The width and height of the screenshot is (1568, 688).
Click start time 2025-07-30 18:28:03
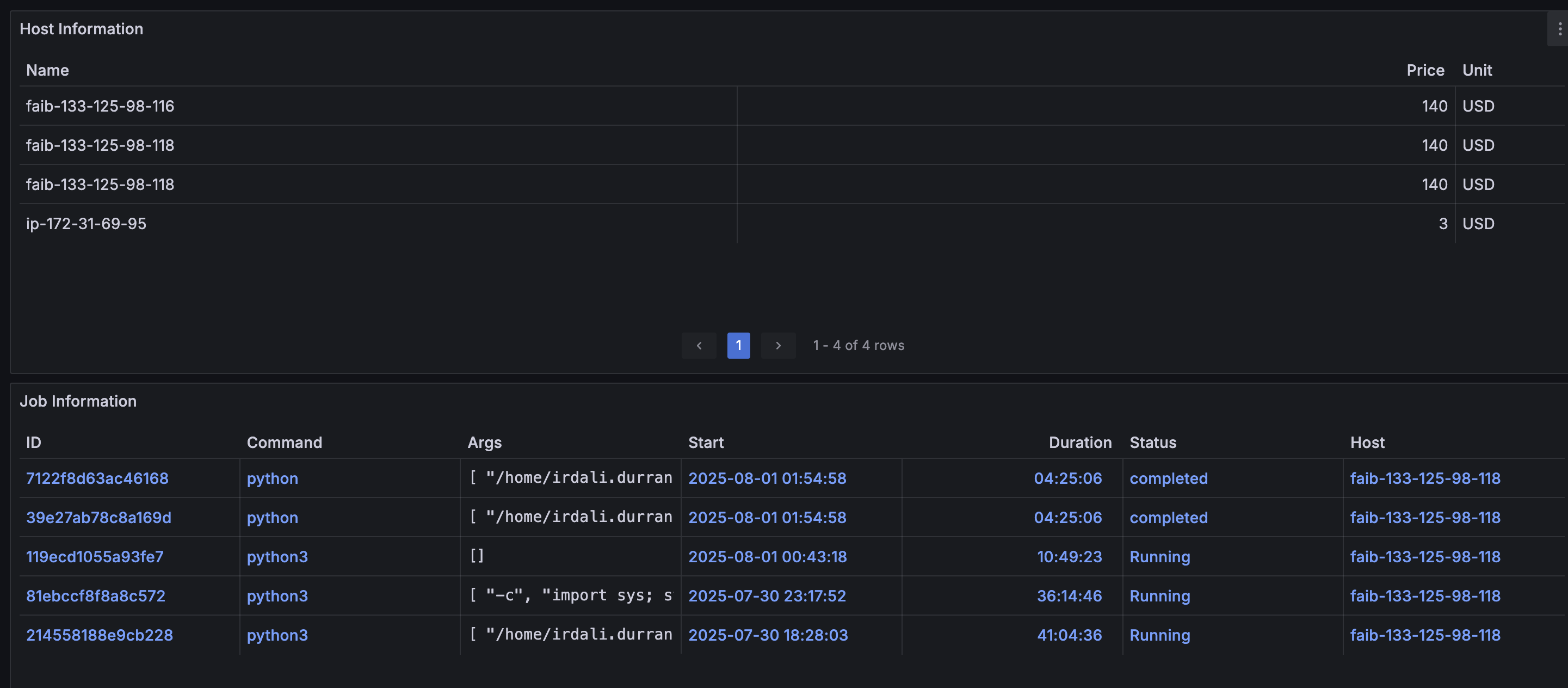coord(768,635)
